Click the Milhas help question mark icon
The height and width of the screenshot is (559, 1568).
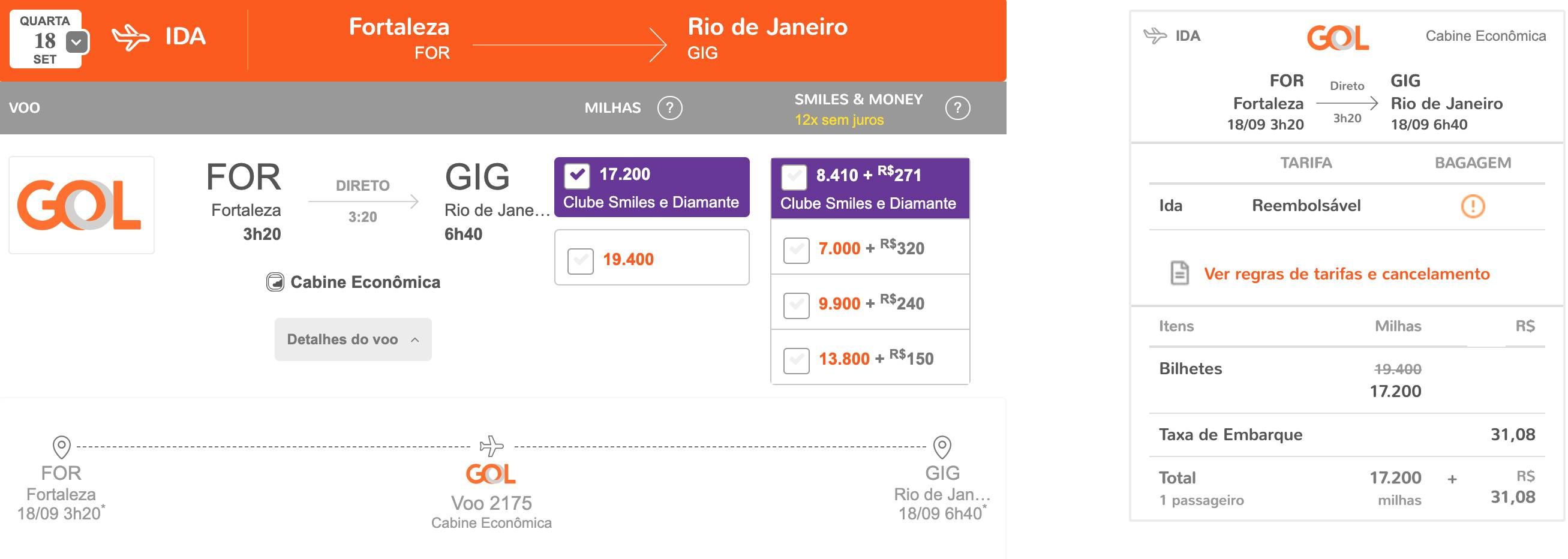669,108
